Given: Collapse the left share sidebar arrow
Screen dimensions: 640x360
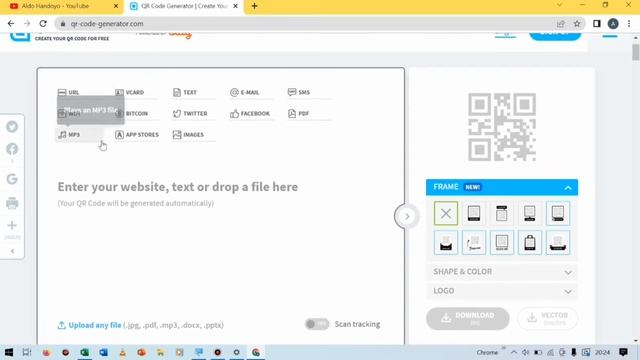Looking at the screenshot, I should tap(12, 251).
